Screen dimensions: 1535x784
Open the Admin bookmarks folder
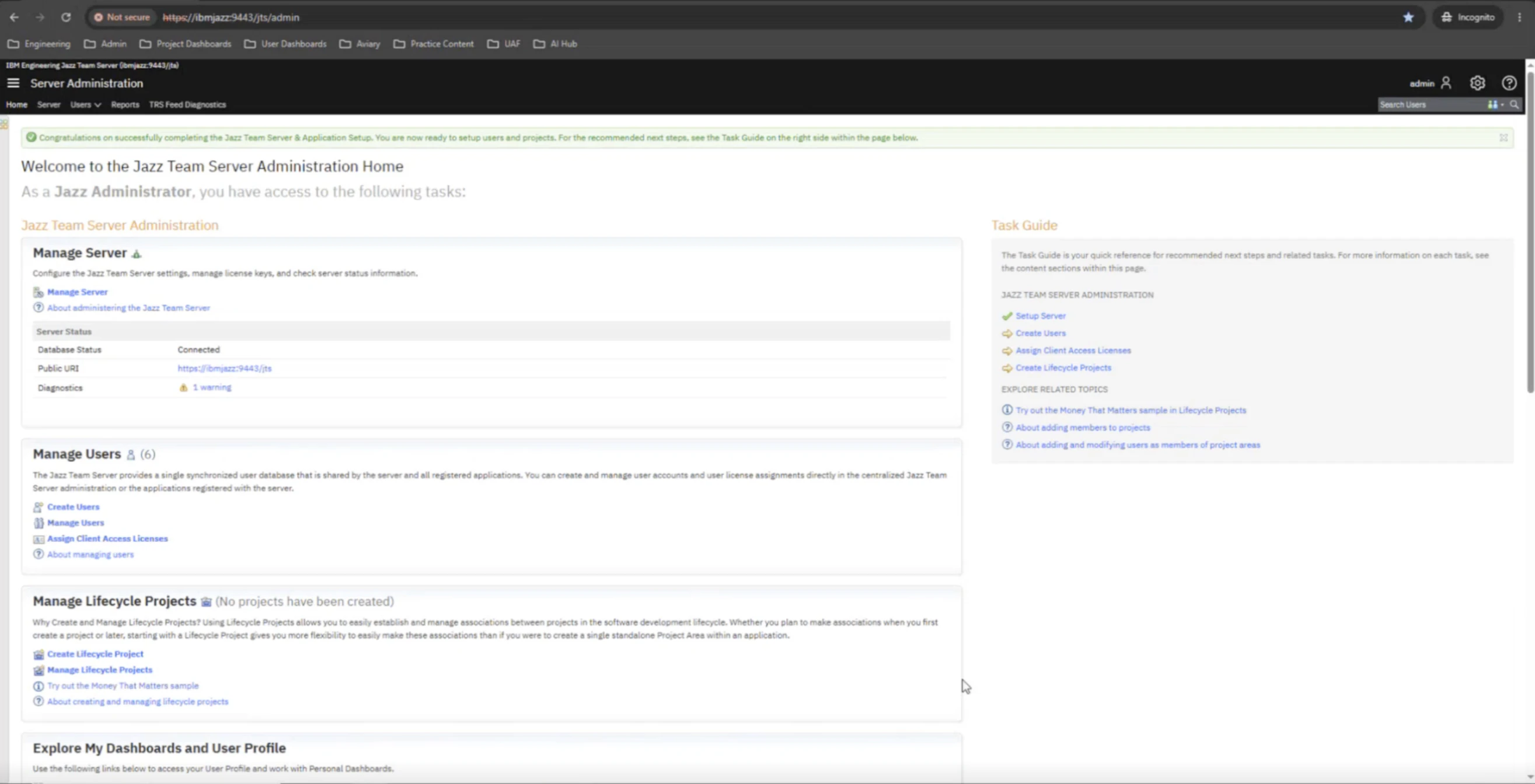click(106, 44)
